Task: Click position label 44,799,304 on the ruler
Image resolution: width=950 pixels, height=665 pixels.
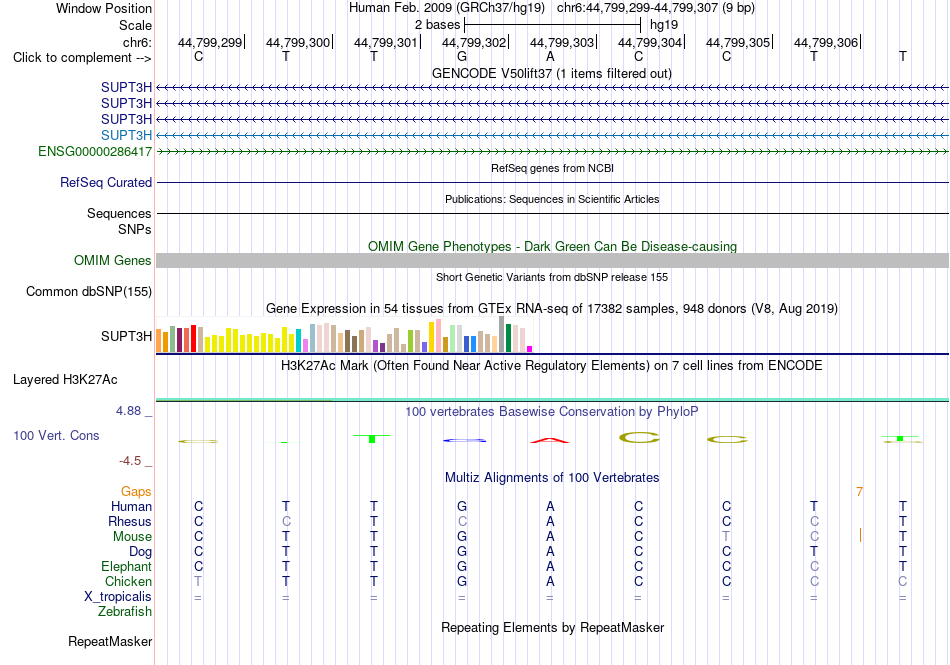Action: pos(649,42)
